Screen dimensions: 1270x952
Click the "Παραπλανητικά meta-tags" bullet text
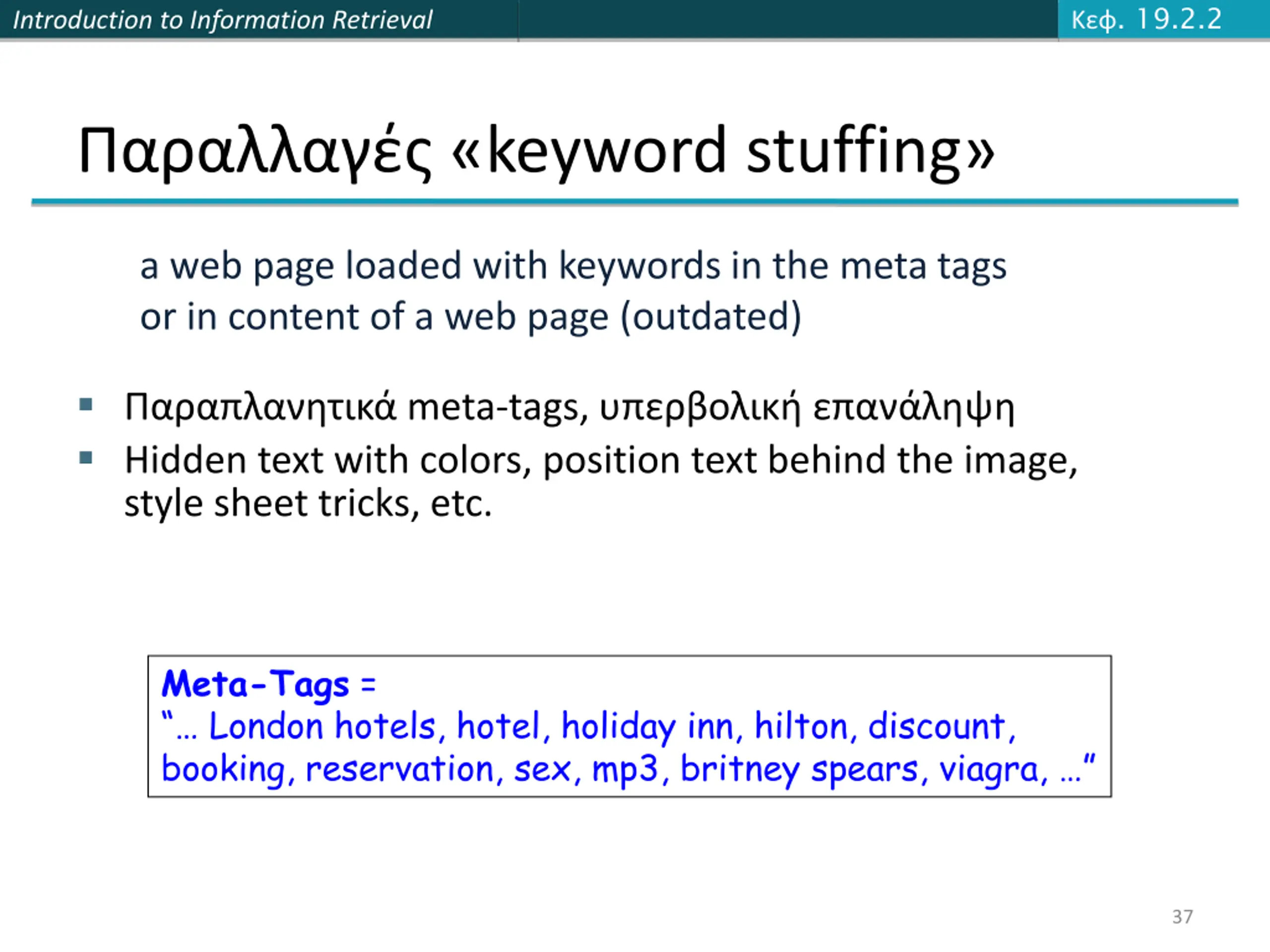[x=356, y=408]
